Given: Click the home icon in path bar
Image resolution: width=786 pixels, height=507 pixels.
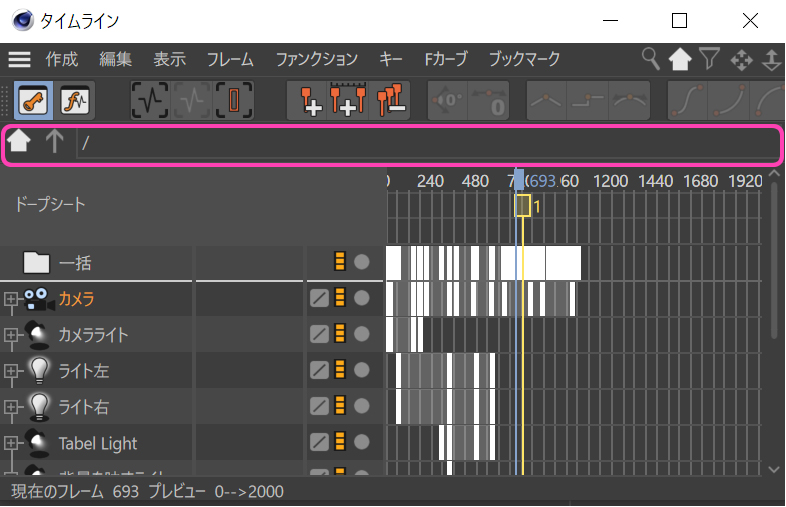Looking at the screenshot, I should [x=19, y=143].
